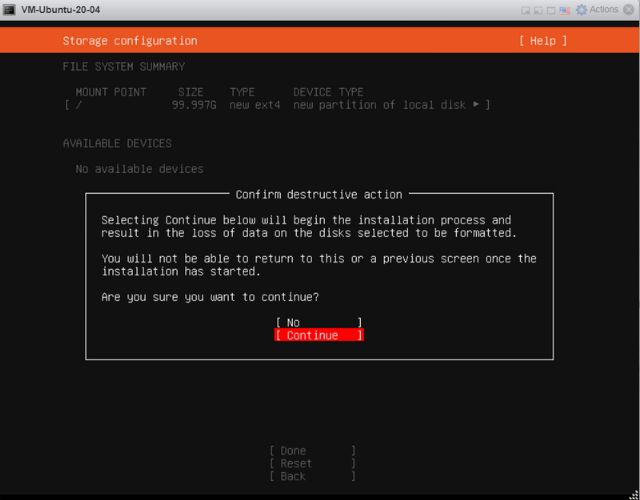Image resolution: width=640 pixels, height=500 pixels.
Task: Click the MOUNT POINT column header
Action: point(111,92)
